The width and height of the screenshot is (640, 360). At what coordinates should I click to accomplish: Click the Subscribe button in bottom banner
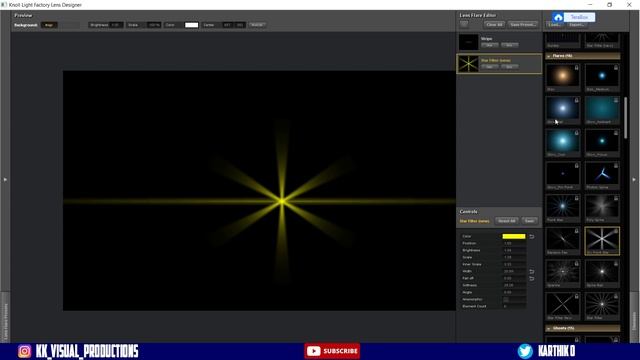332,351
